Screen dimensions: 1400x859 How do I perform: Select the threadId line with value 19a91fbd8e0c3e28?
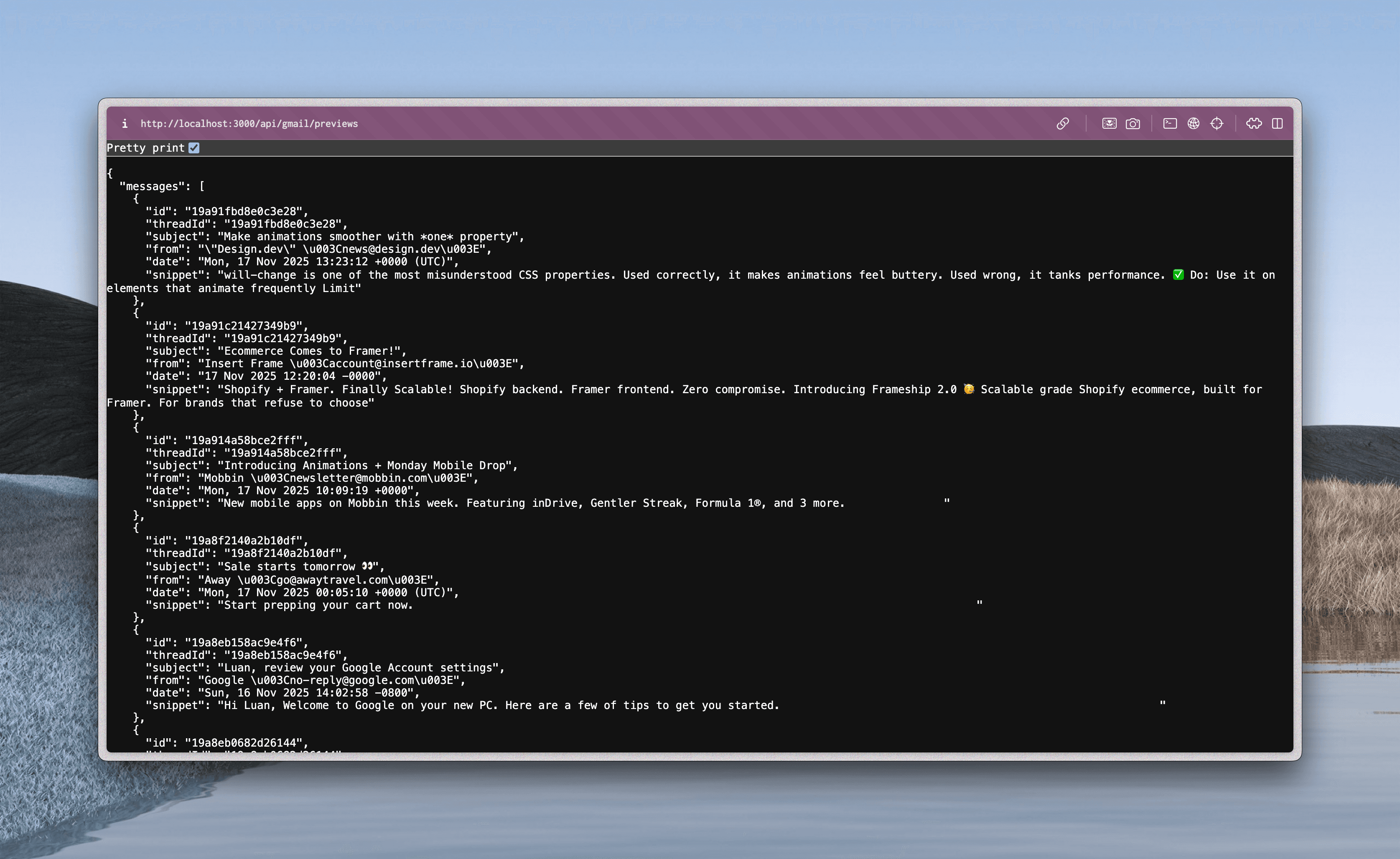(247, 224)
